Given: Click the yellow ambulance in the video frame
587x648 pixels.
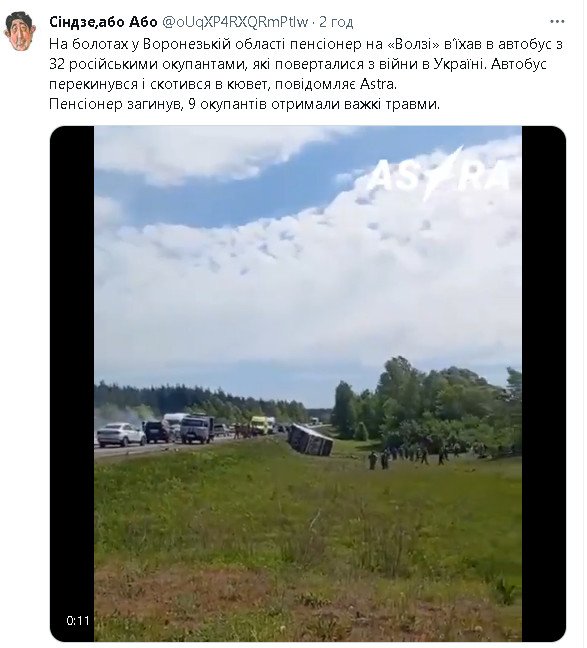Looking at the screenshot, I should (260, 425).
